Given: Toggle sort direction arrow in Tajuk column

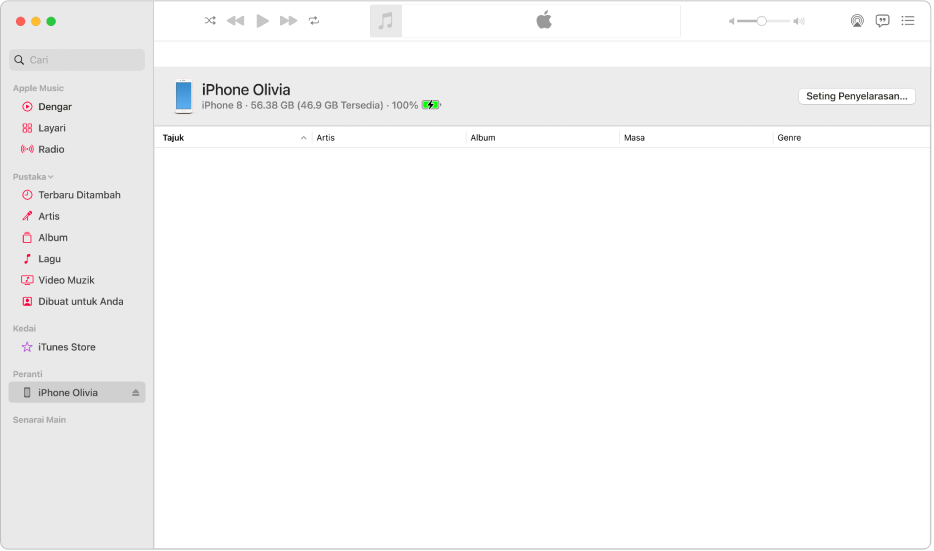Looking at the screenshot, I should pyautogui.click(x=303, y=138).
